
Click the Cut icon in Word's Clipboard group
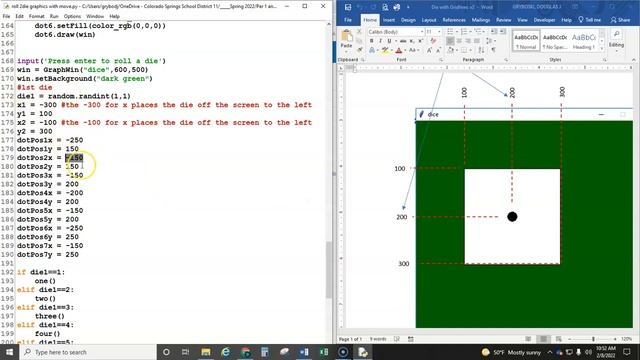(359, 32)
